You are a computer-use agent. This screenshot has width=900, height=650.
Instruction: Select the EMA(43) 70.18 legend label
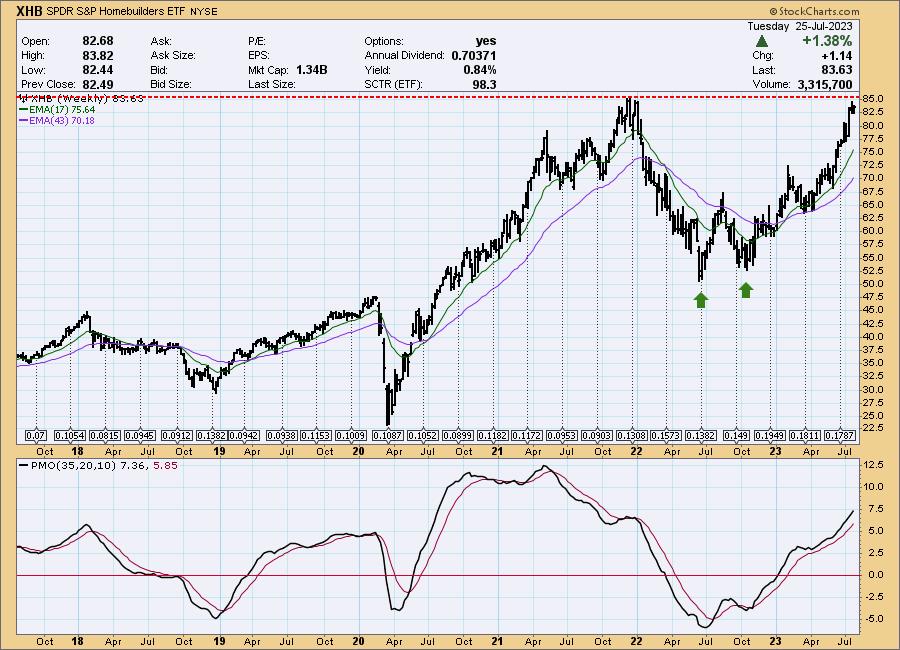coord(62,121)
